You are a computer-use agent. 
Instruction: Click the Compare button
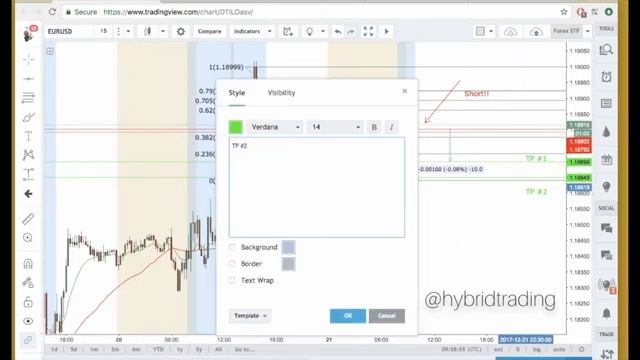[209, 31]
